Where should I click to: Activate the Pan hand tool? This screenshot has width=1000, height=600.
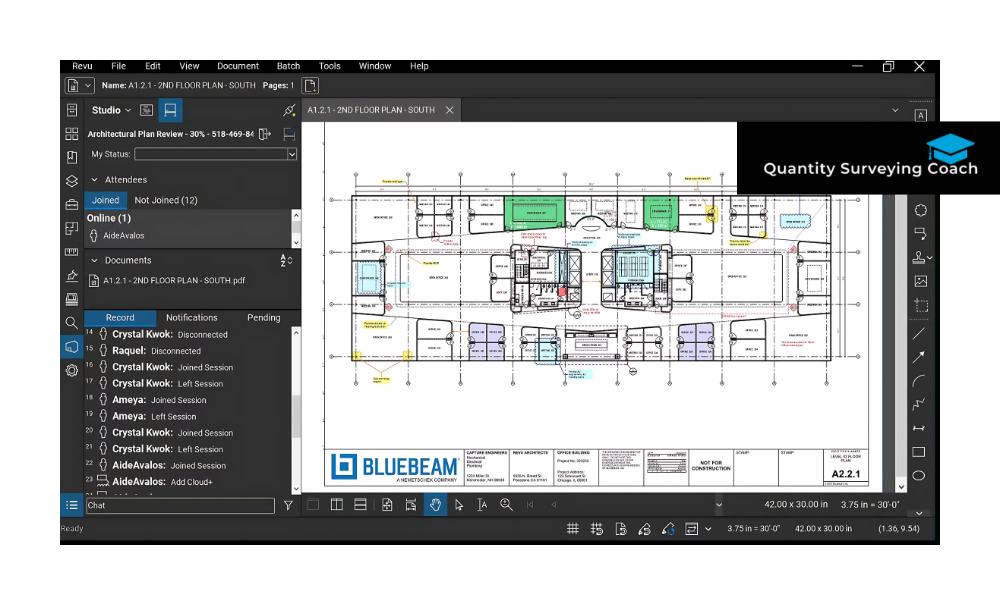click(x=435, y=505)
